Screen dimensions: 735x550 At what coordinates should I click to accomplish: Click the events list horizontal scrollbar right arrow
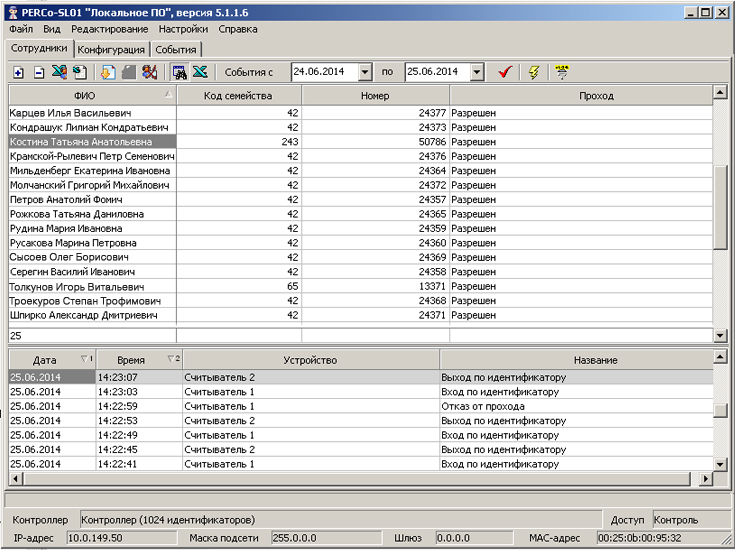(704, 479)
